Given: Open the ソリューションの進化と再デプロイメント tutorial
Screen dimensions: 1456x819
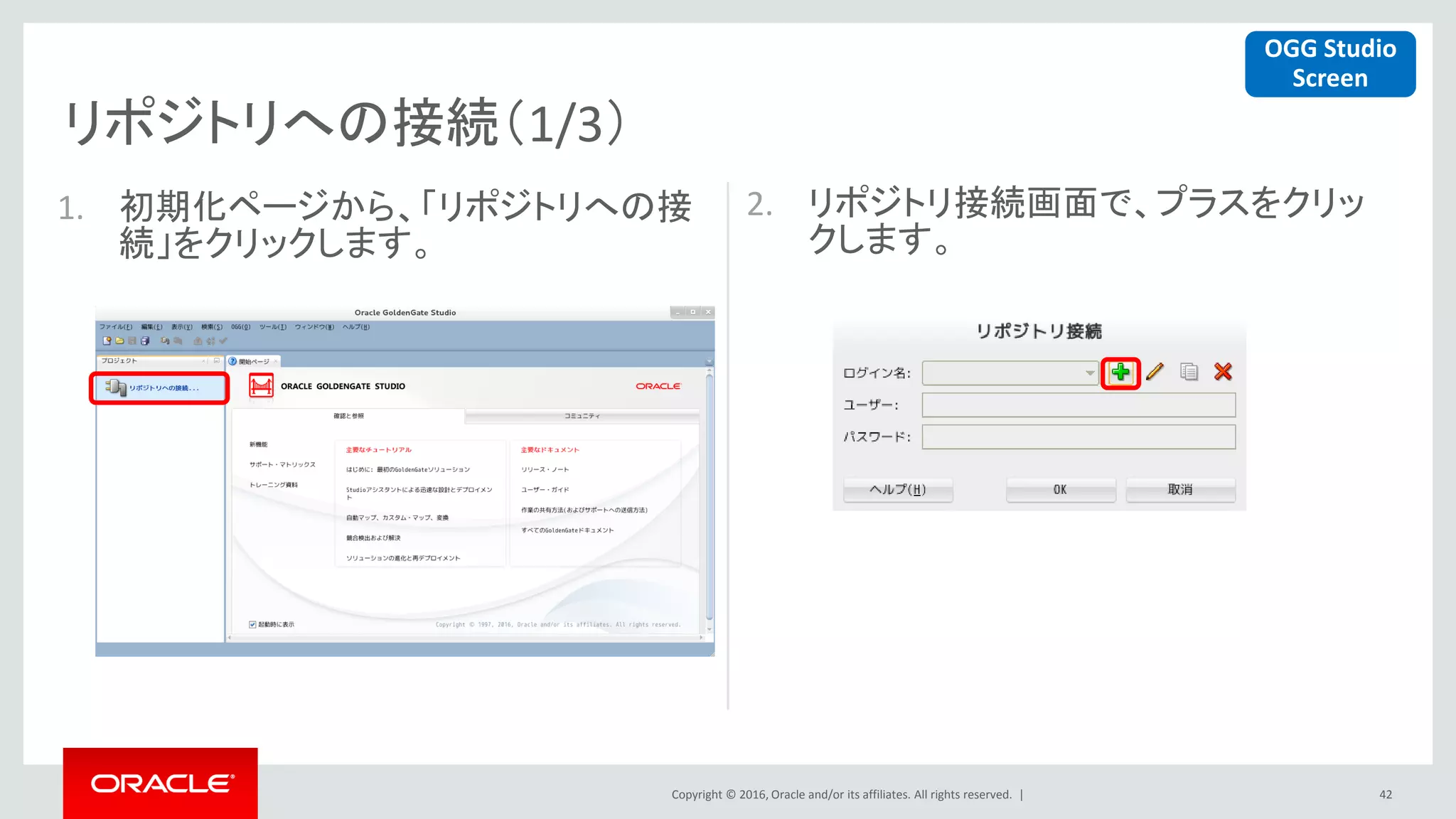Looking at the screenshot, I should (402, 558).
